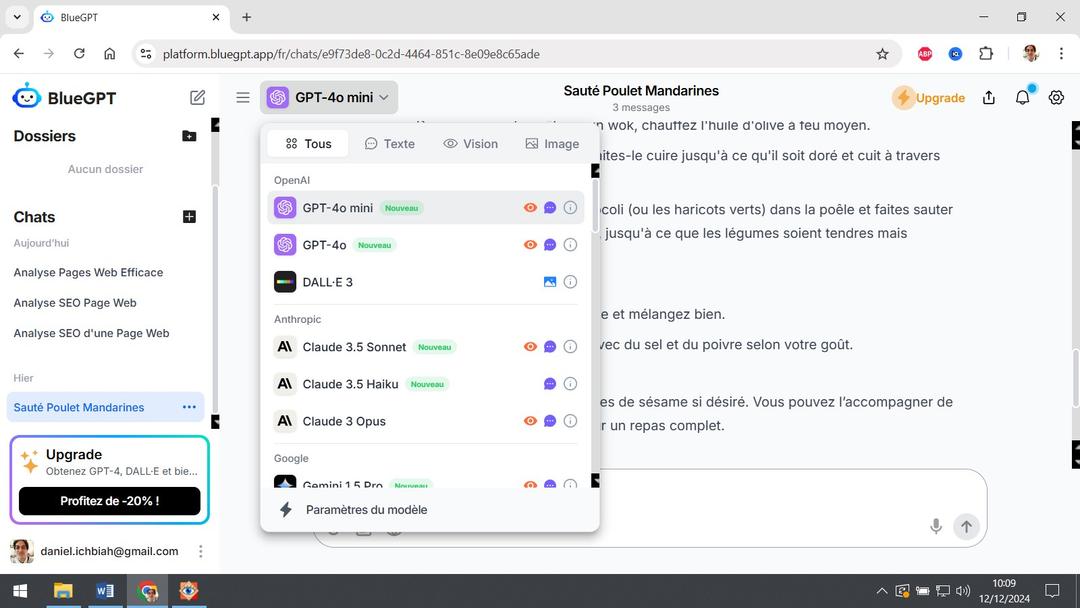Click the microphone voice input icon
This screenshot has width=1080, height=608.
(x=935, y=527)
